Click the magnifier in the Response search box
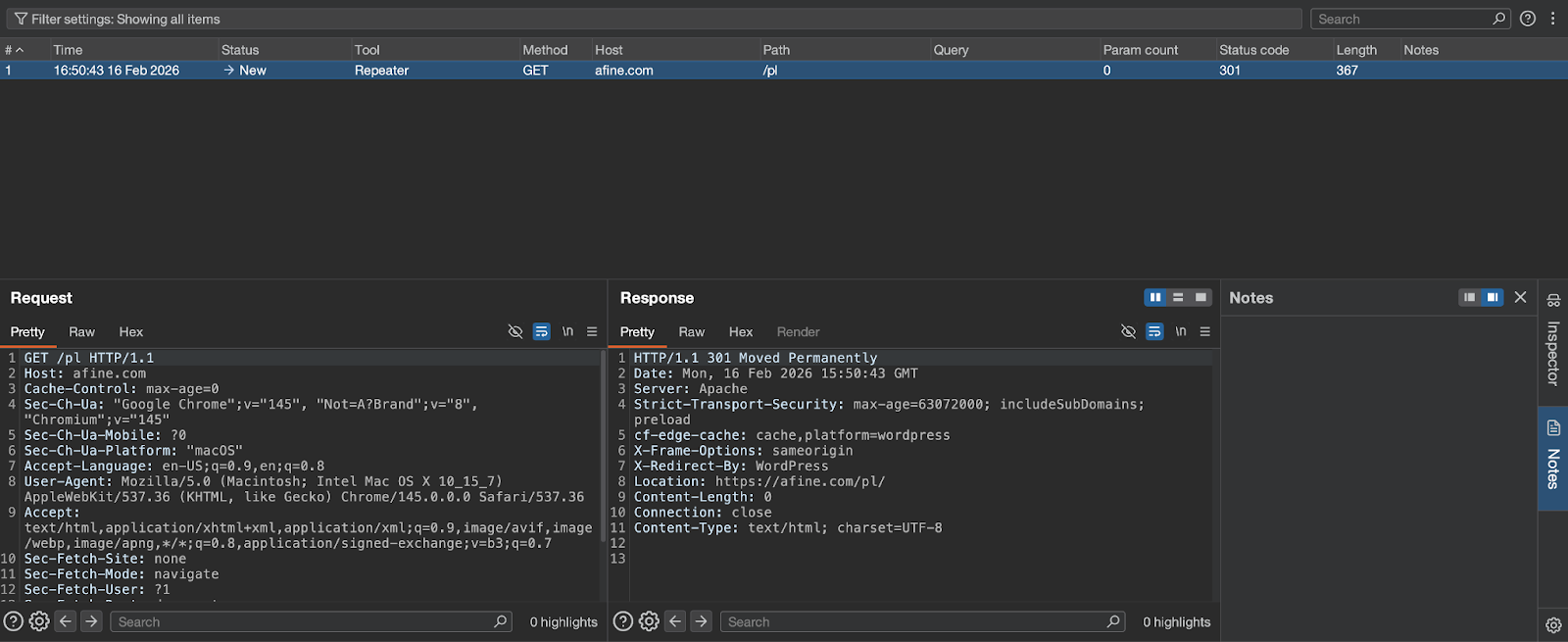The height and width of the screenshot is (642, 1568). 1113,621
